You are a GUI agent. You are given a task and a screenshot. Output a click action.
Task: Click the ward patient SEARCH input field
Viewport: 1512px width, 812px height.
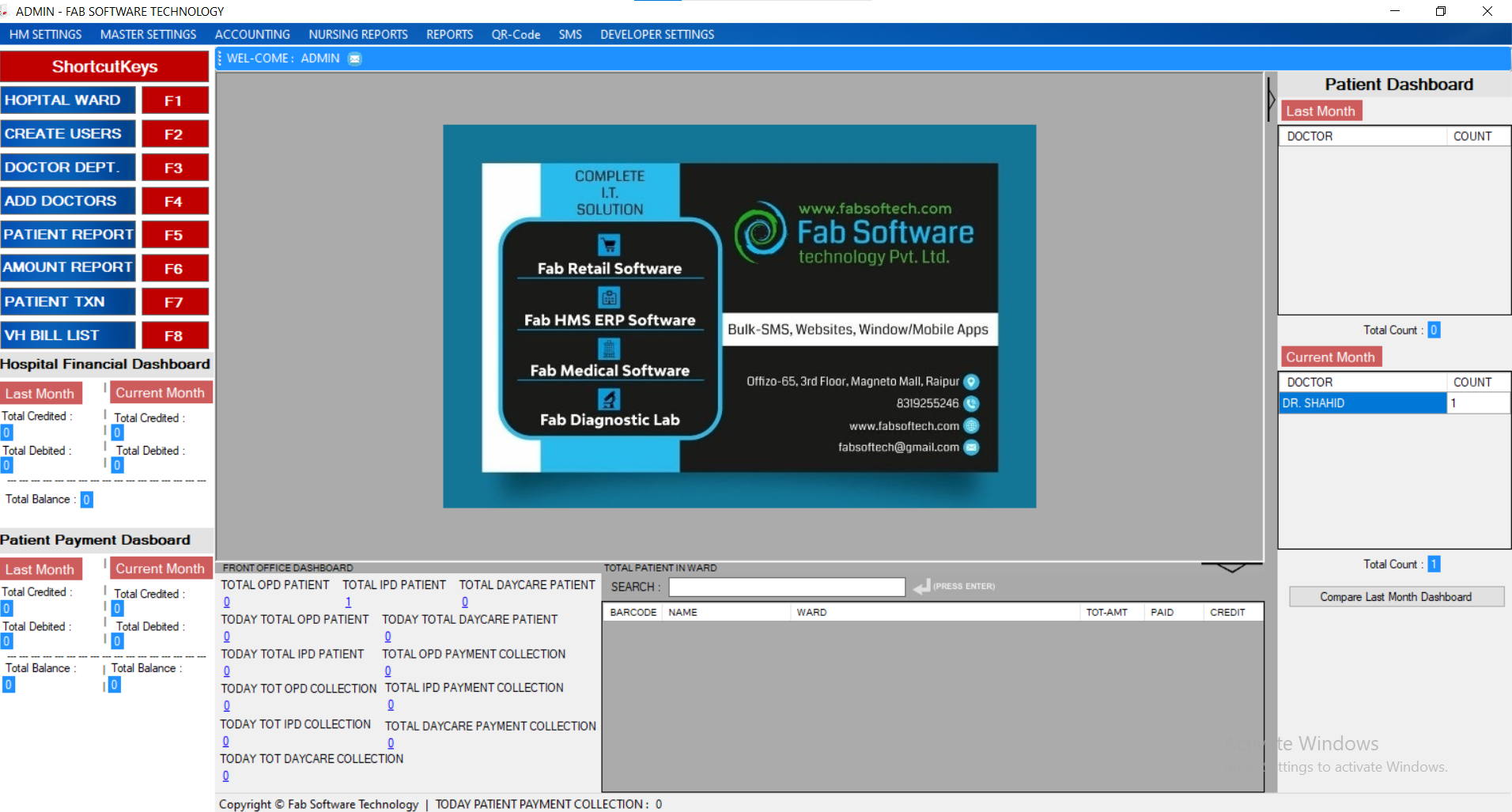787,587
